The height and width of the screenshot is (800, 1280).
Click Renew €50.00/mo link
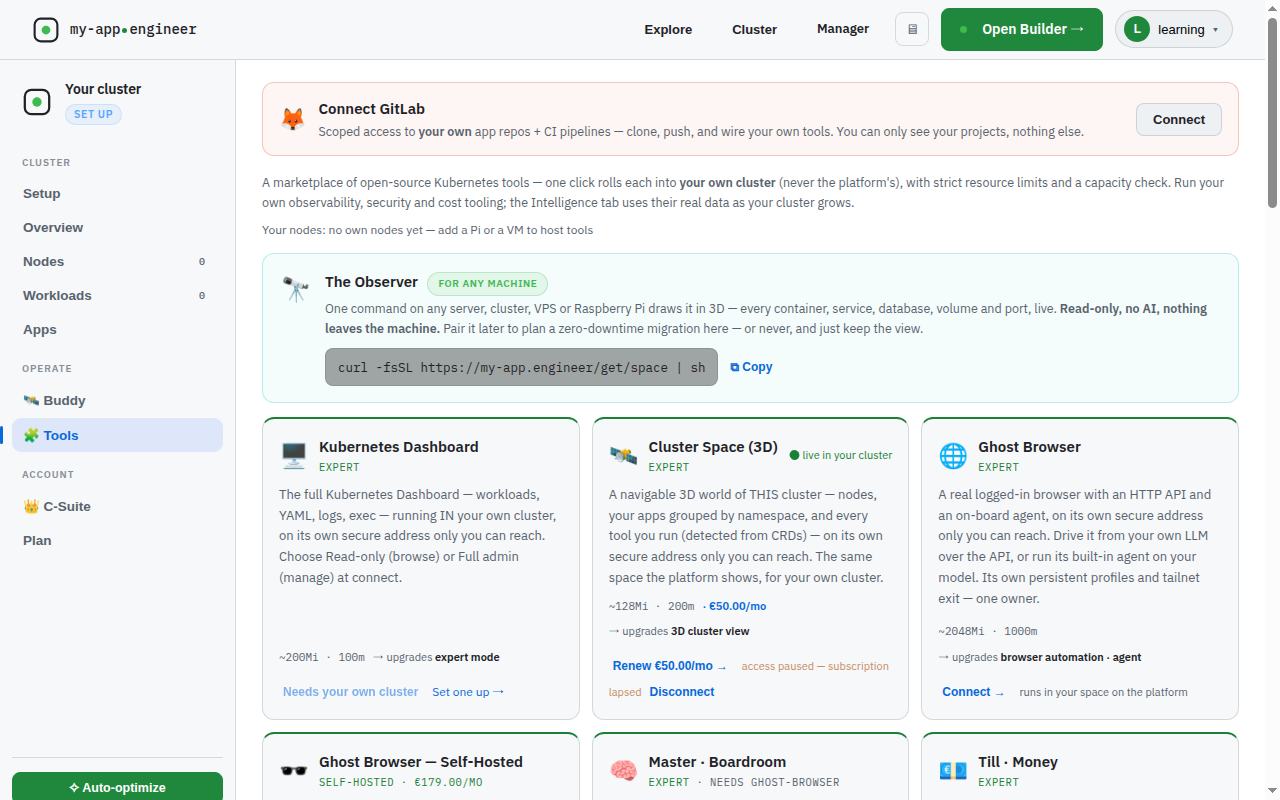click(x=669, y=666)
